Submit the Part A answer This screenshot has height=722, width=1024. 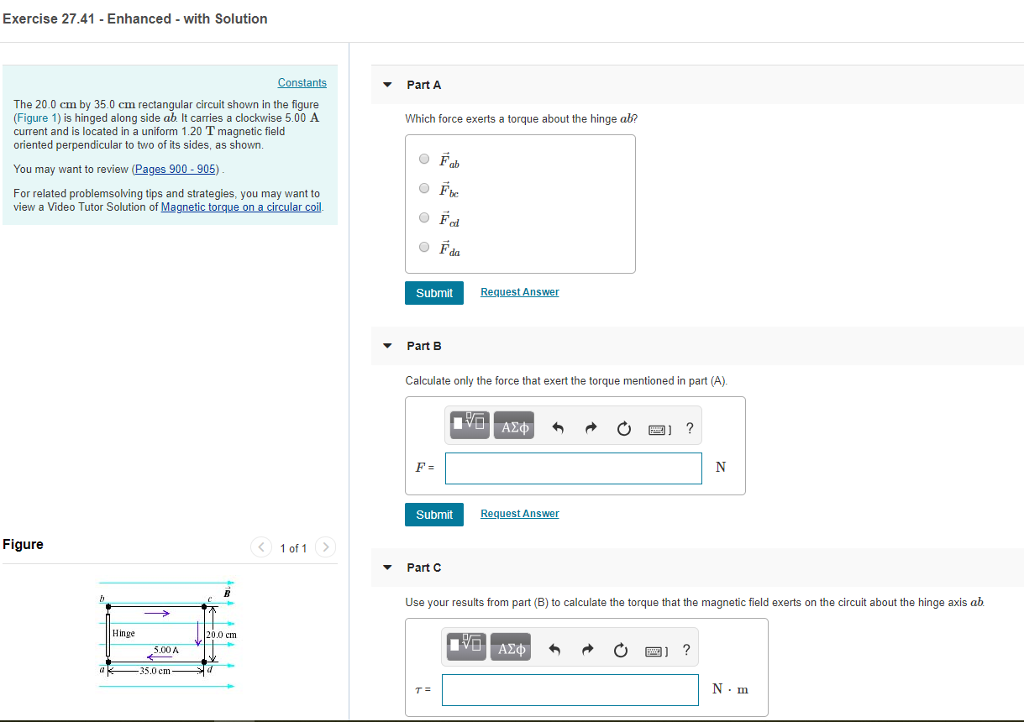point(434,292)
